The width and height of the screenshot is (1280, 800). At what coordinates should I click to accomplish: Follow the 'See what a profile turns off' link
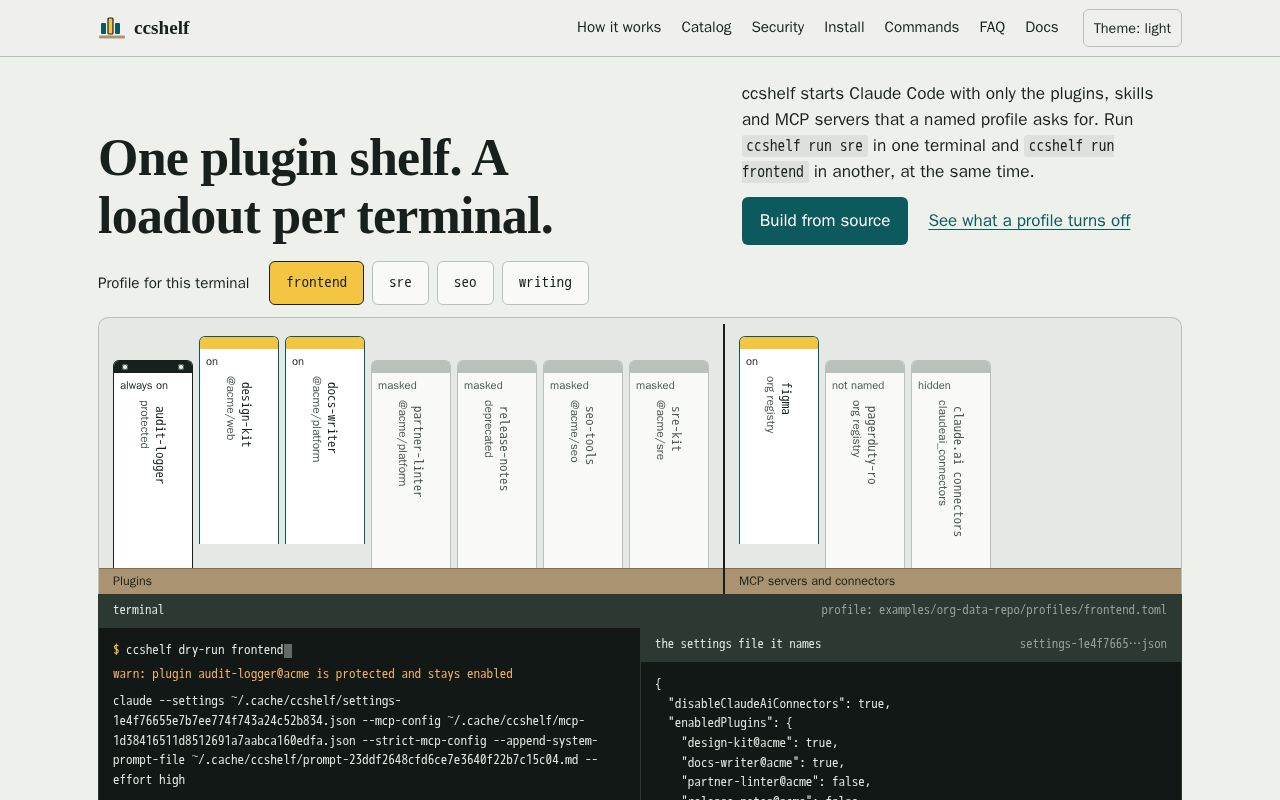pyautogui.click(x=1029, y=221)
